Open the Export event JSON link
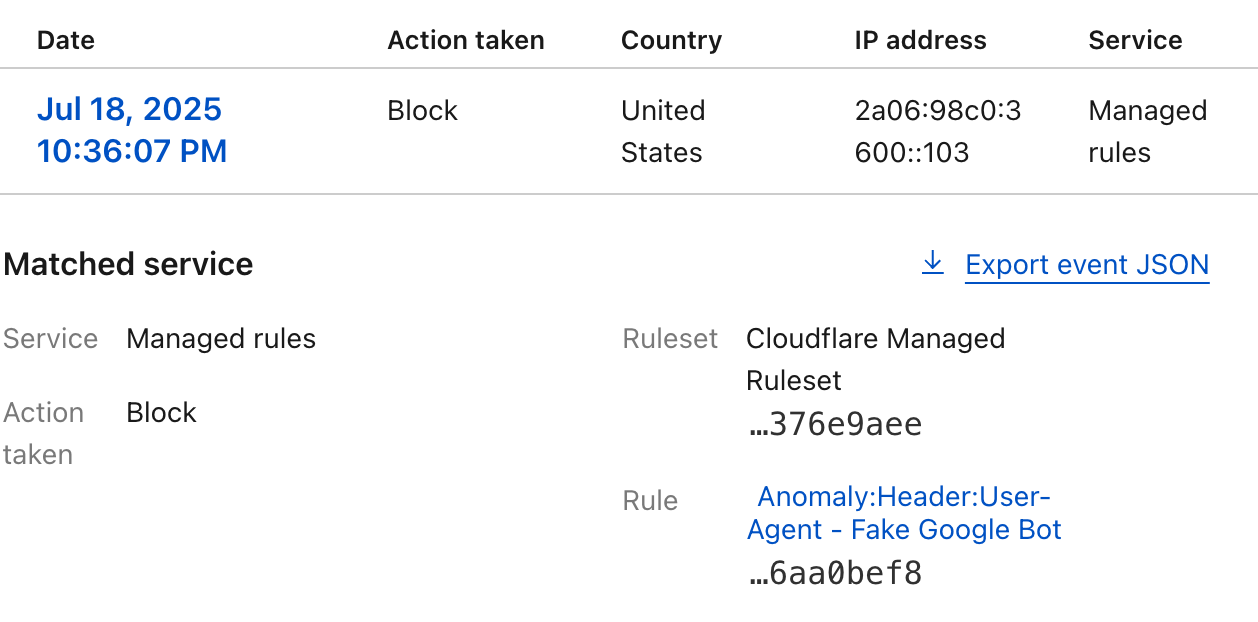 tap(1087, 265)
